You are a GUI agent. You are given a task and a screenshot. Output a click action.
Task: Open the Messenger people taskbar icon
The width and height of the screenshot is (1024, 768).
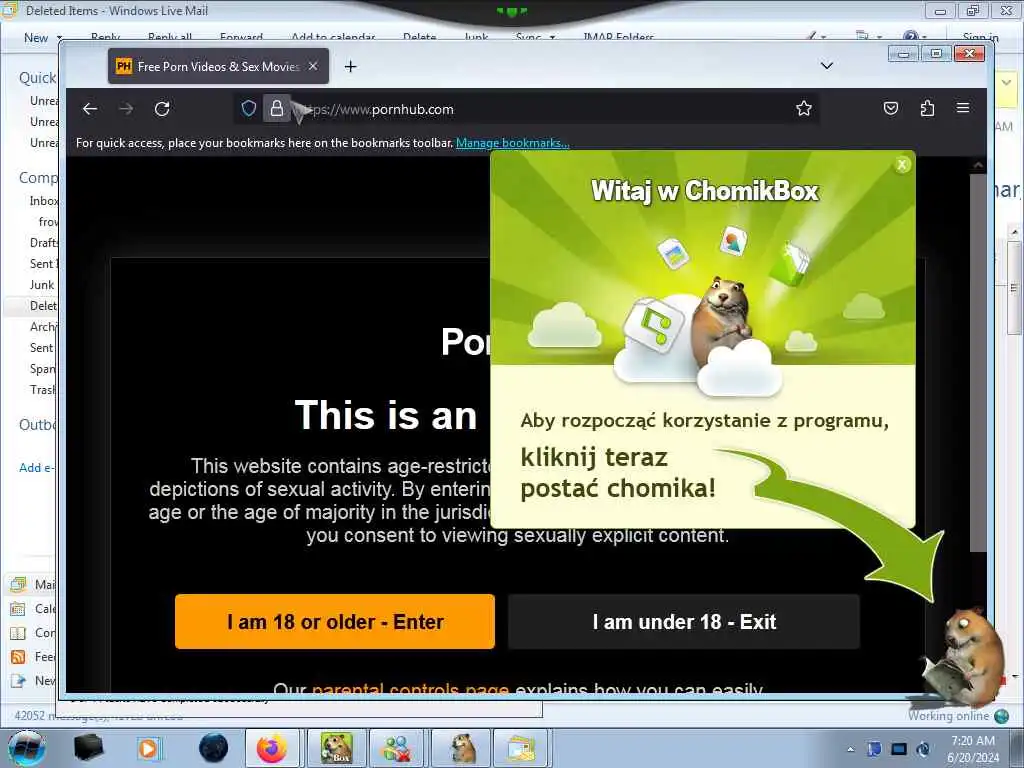click(x=398, y=748)
